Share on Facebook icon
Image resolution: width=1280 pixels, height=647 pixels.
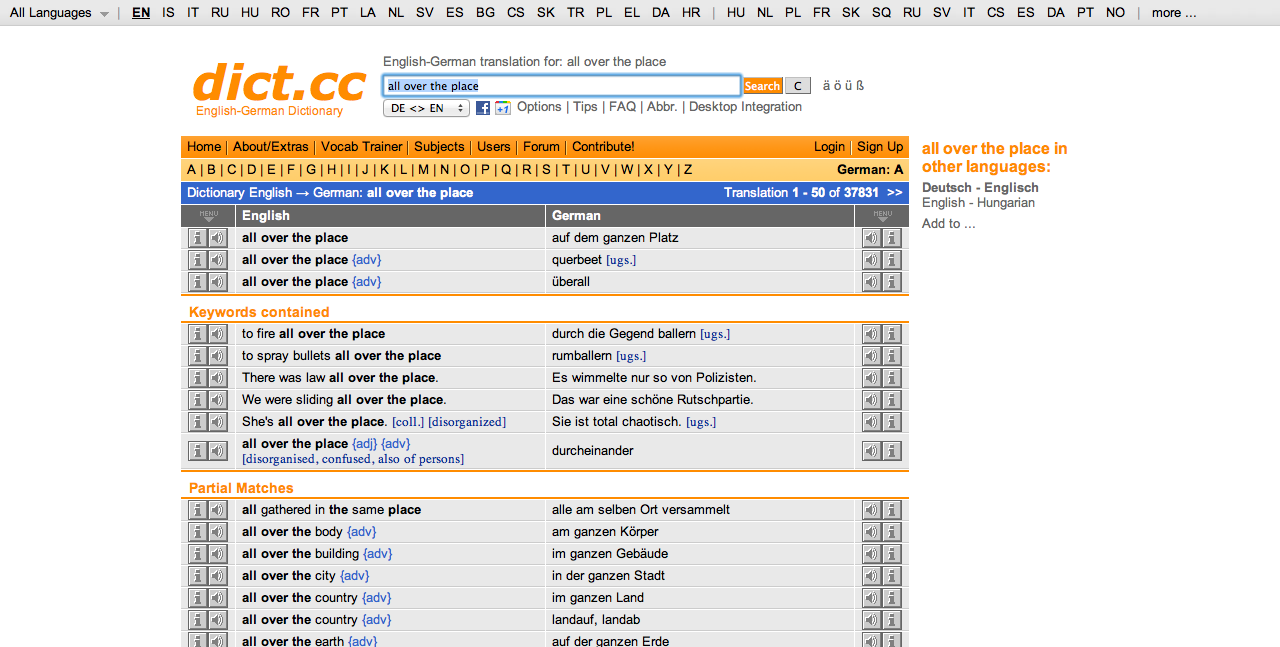coord(483,108)
